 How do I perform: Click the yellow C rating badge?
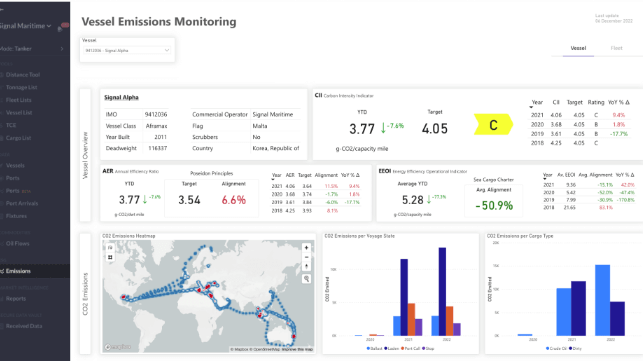coord(493,125)
